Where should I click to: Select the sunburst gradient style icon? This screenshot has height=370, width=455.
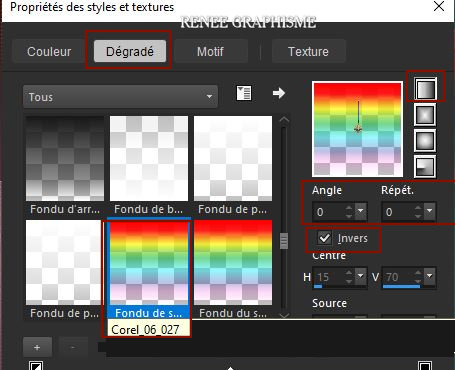[x=425, y=141]
